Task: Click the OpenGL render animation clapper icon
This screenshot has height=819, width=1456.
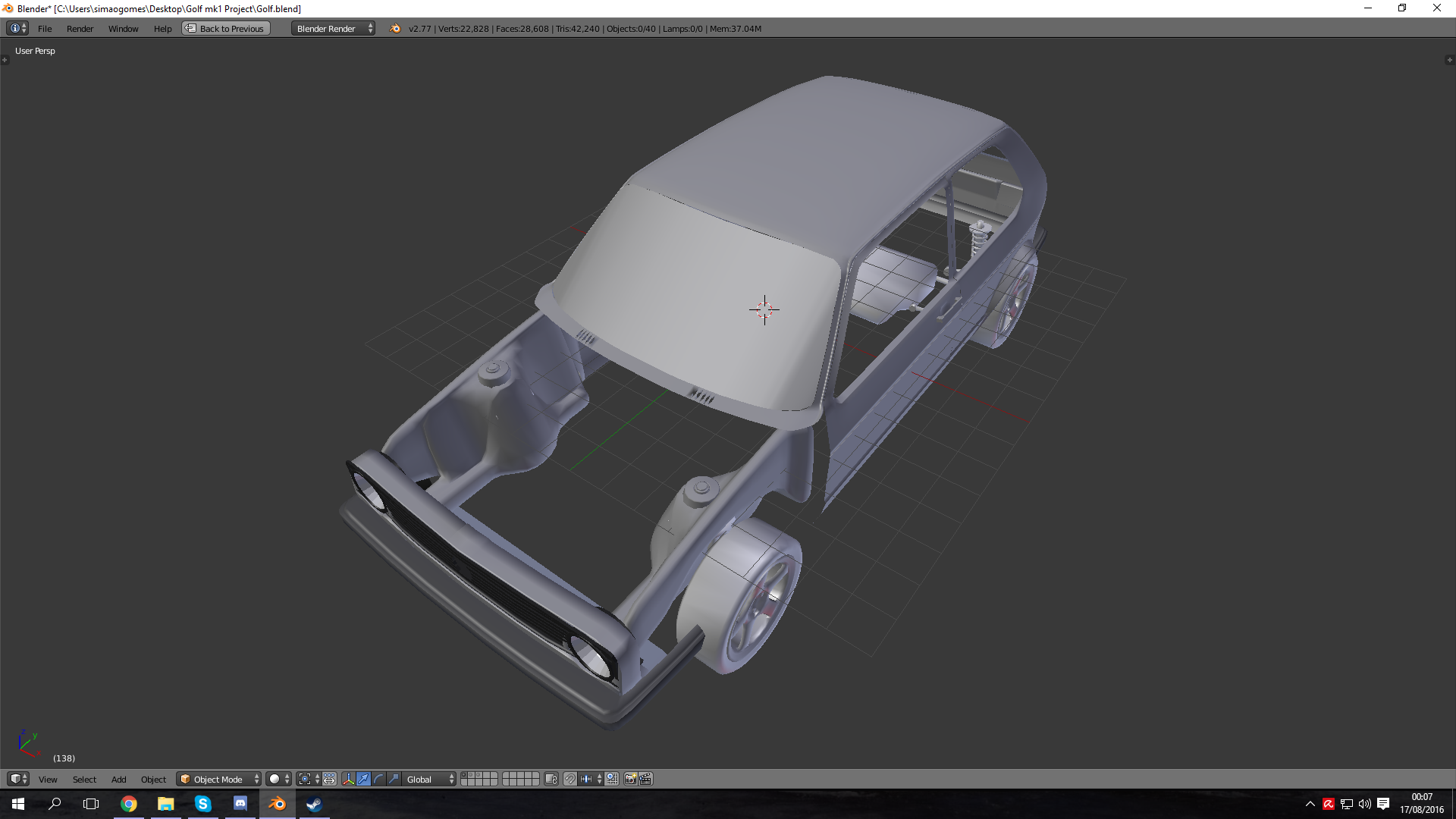Action: point(645,779)
